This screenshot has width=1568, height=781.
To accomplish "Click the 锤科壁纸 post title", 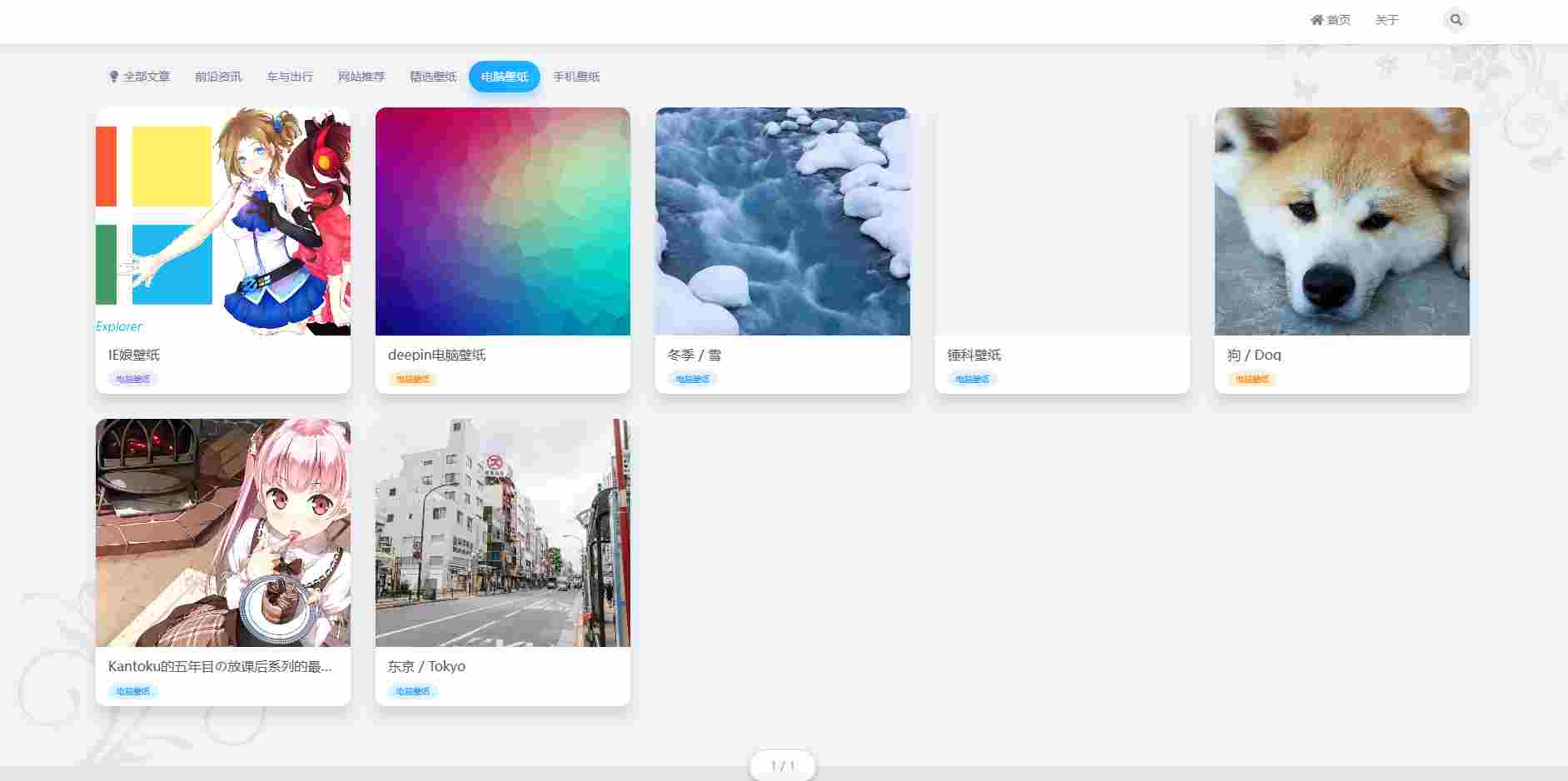I will [x=974, y=355].
